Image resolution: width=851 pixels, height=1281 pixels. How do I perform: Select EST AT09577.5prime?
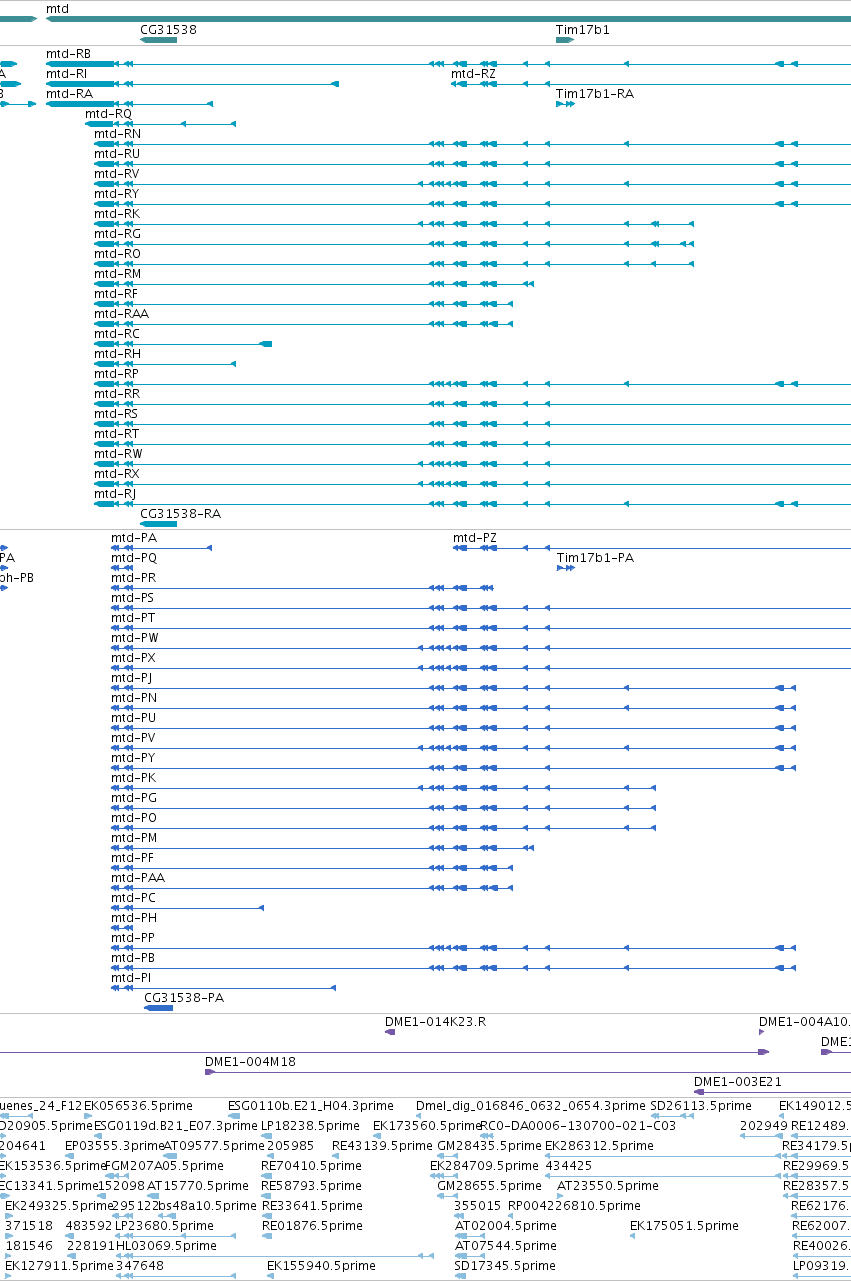tap(214, 1145)
